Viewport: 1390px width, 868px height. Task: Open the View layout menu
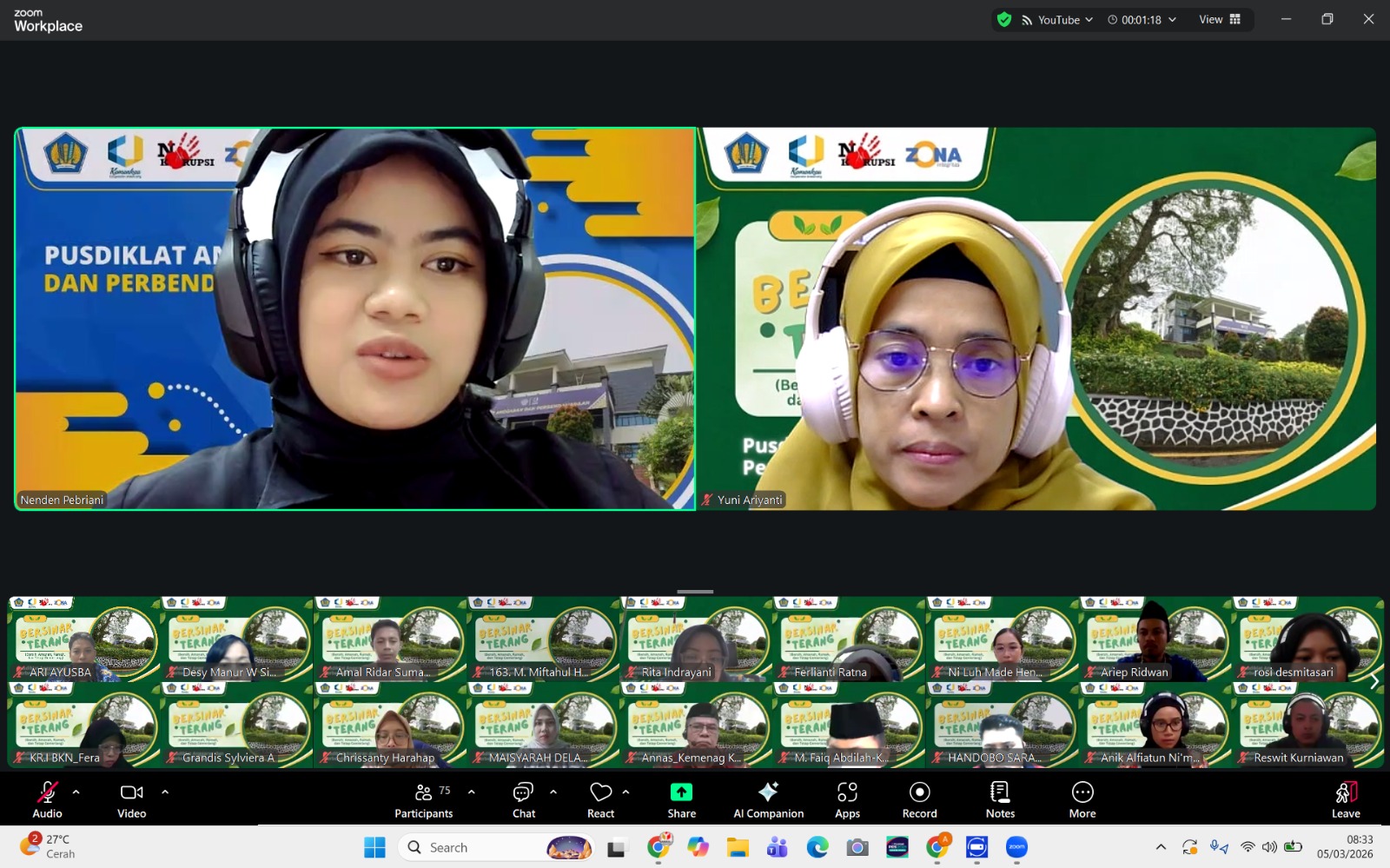click(x=1220, y=20)
